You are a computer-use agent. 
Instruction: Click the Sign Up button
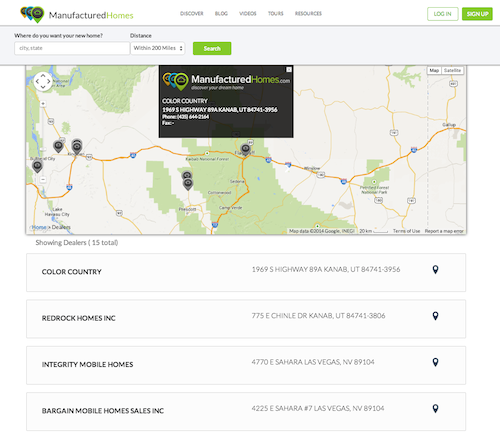click(477, 14)
